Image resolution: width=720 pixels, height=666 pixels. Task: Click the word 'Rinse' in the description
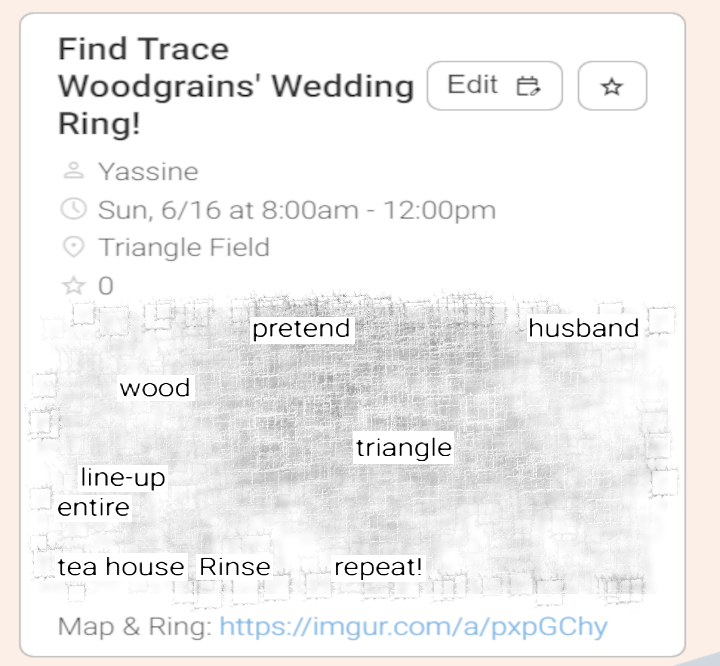tap(235, 567)
